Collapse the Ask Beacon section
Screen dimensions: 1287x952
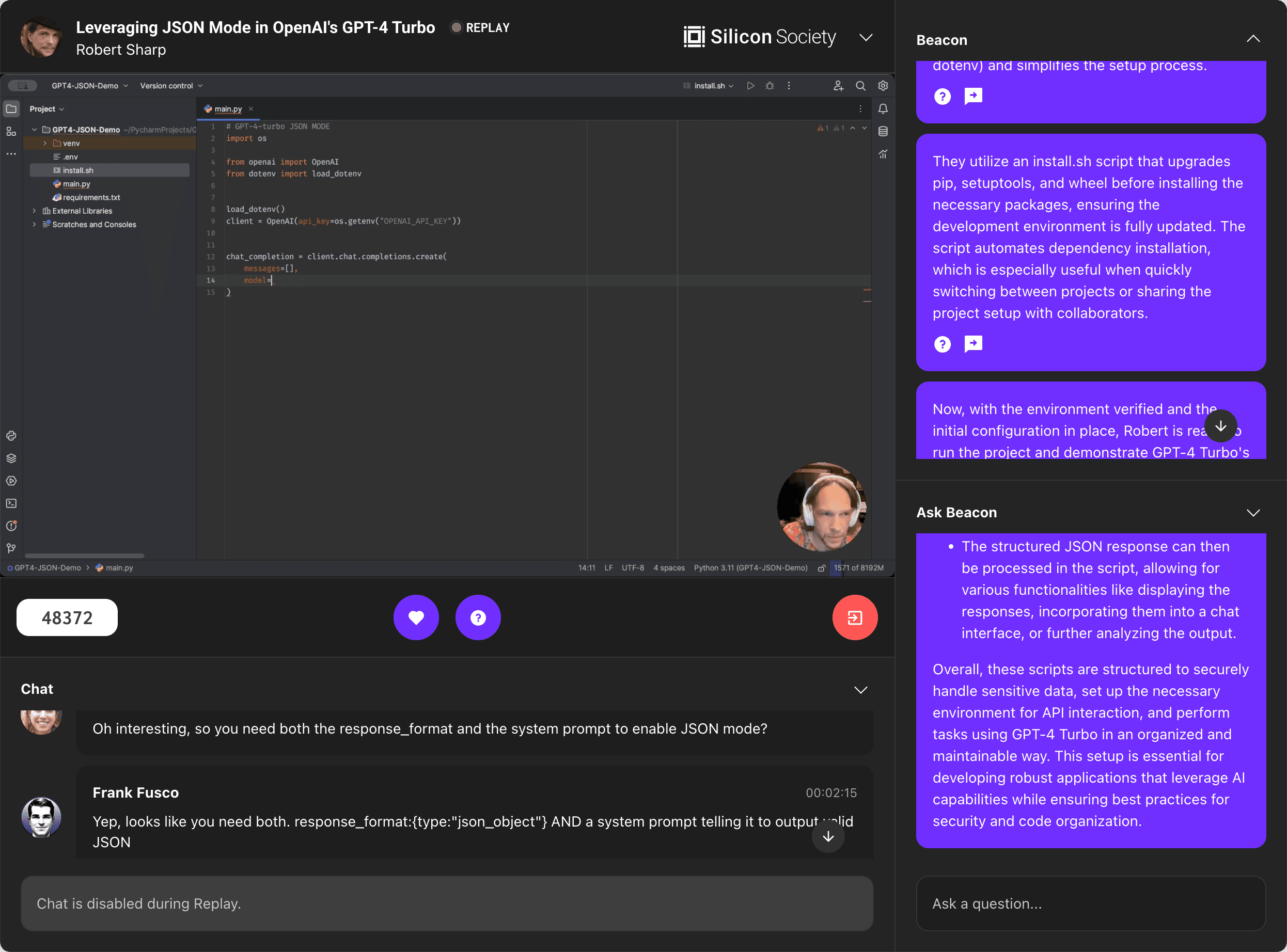(1254, 512)
